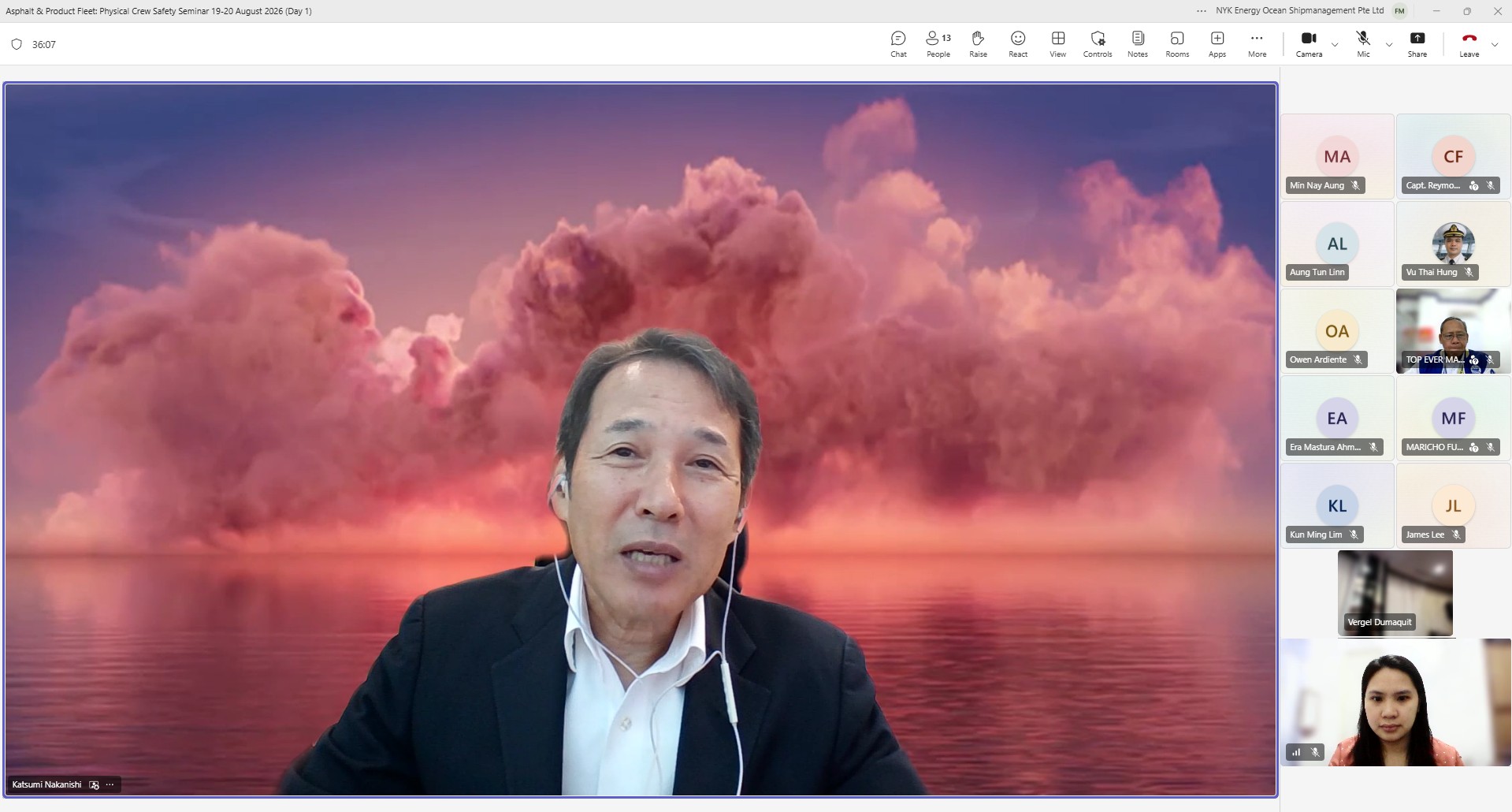Unmute the Mic

[1363, 44]
